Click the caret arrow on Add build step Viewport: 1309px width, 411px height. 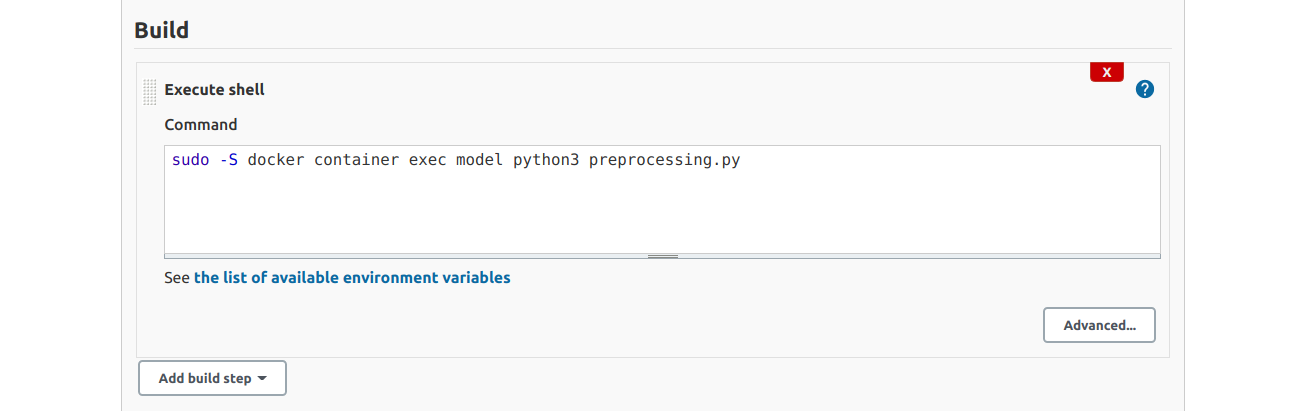[262, 379]
